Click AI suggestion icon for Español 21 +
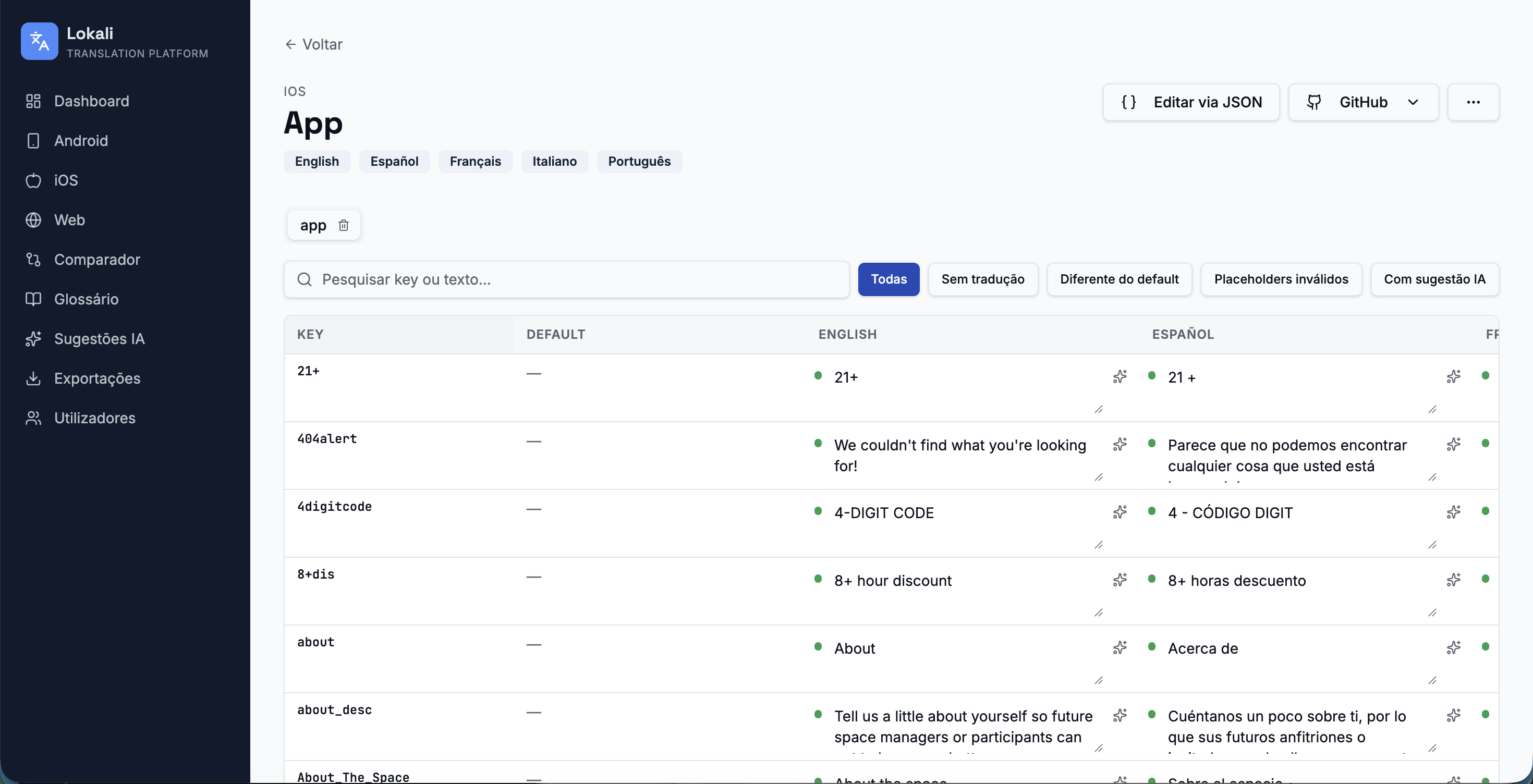This screenshot has height=784, width=1533. (1453, 376)
